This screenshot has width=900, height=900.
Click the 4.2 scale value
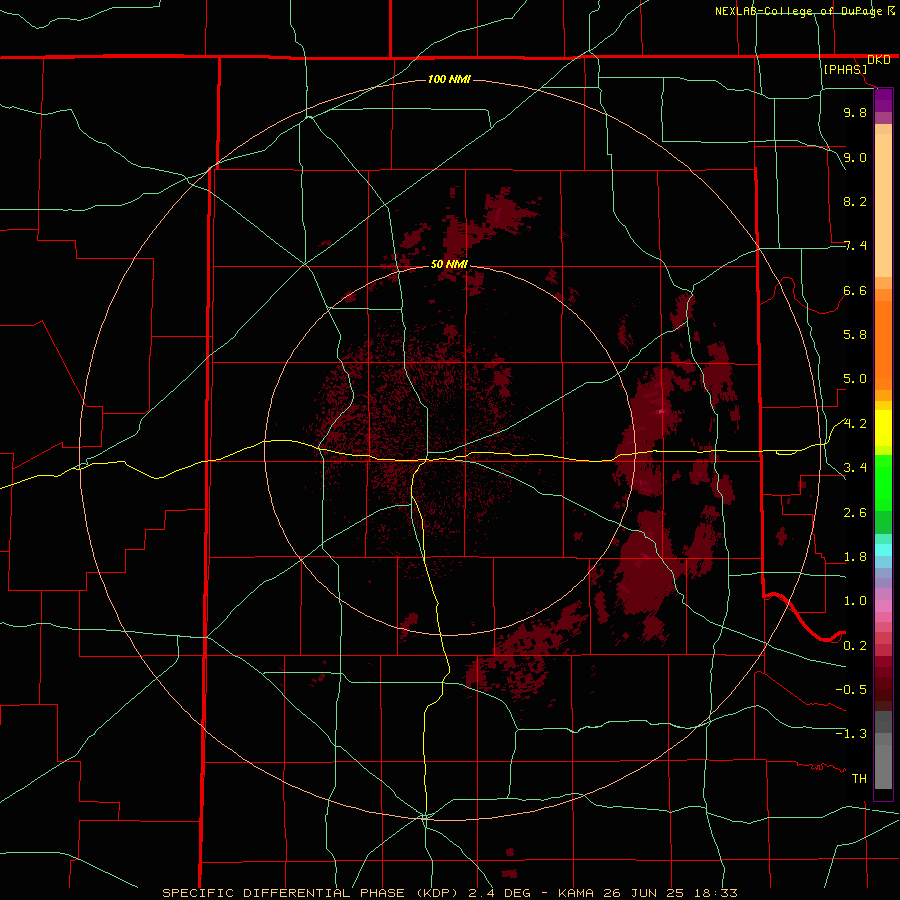(x=855, y=424)
